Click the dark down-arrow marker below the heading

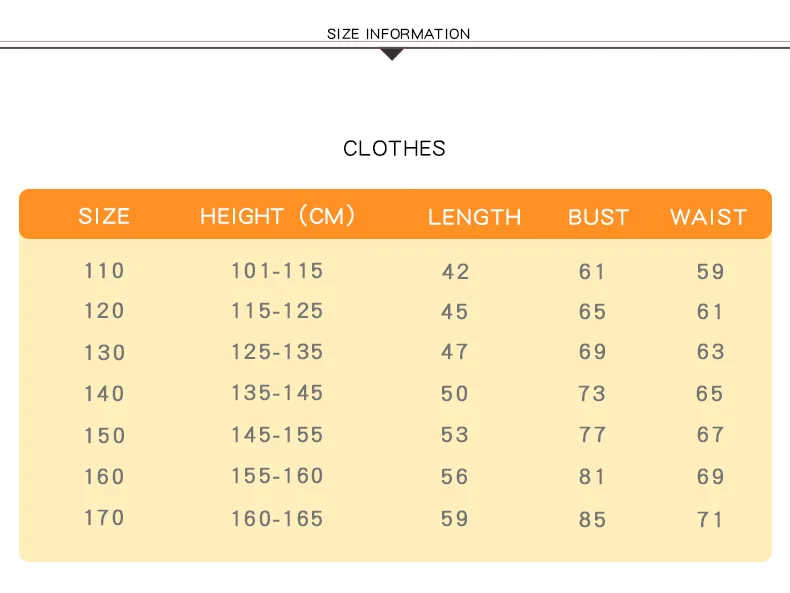(x=392, y=54)
